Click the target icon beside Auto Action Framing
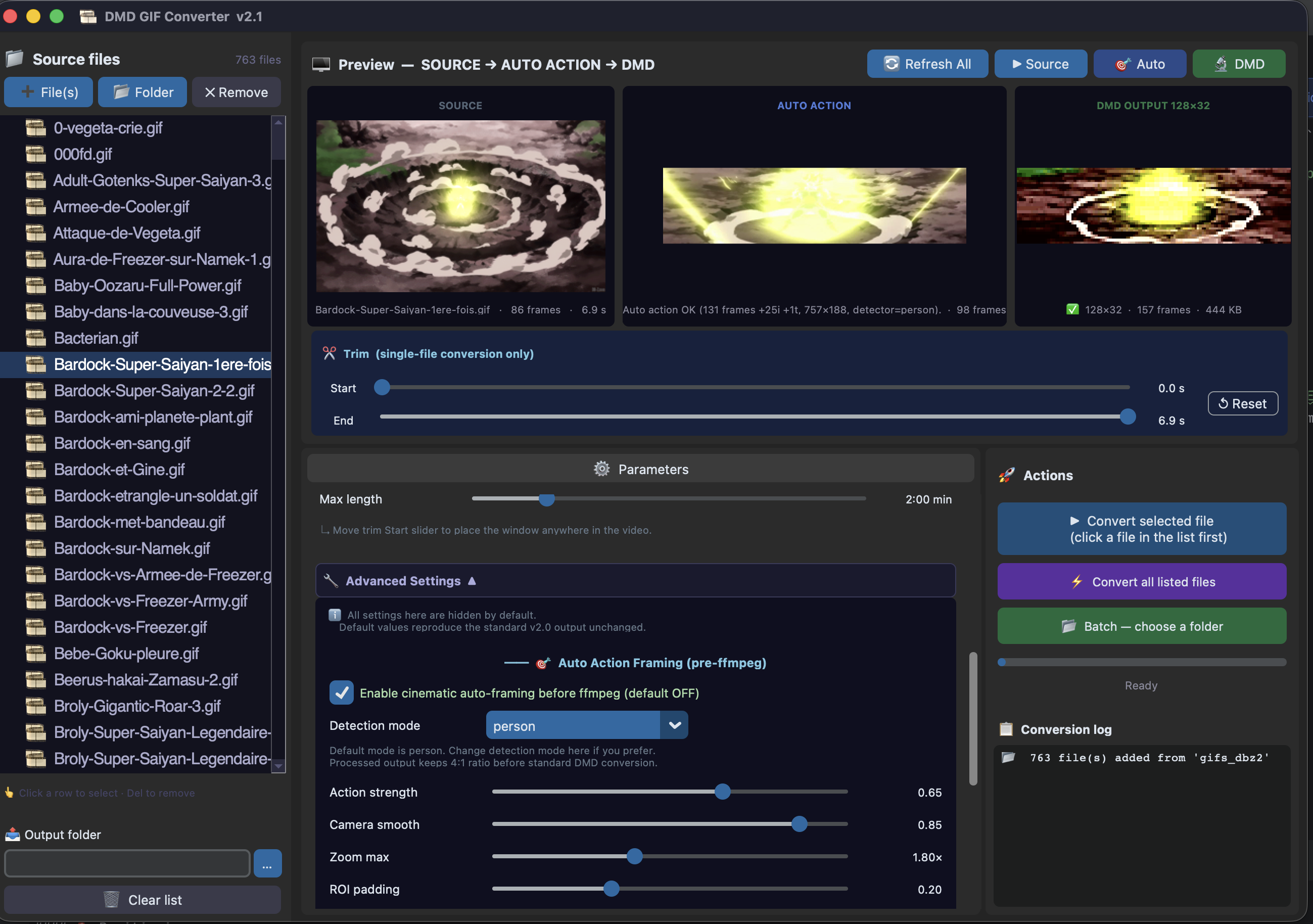Screen dimensions: 1313x924 (x=543, y=663)
